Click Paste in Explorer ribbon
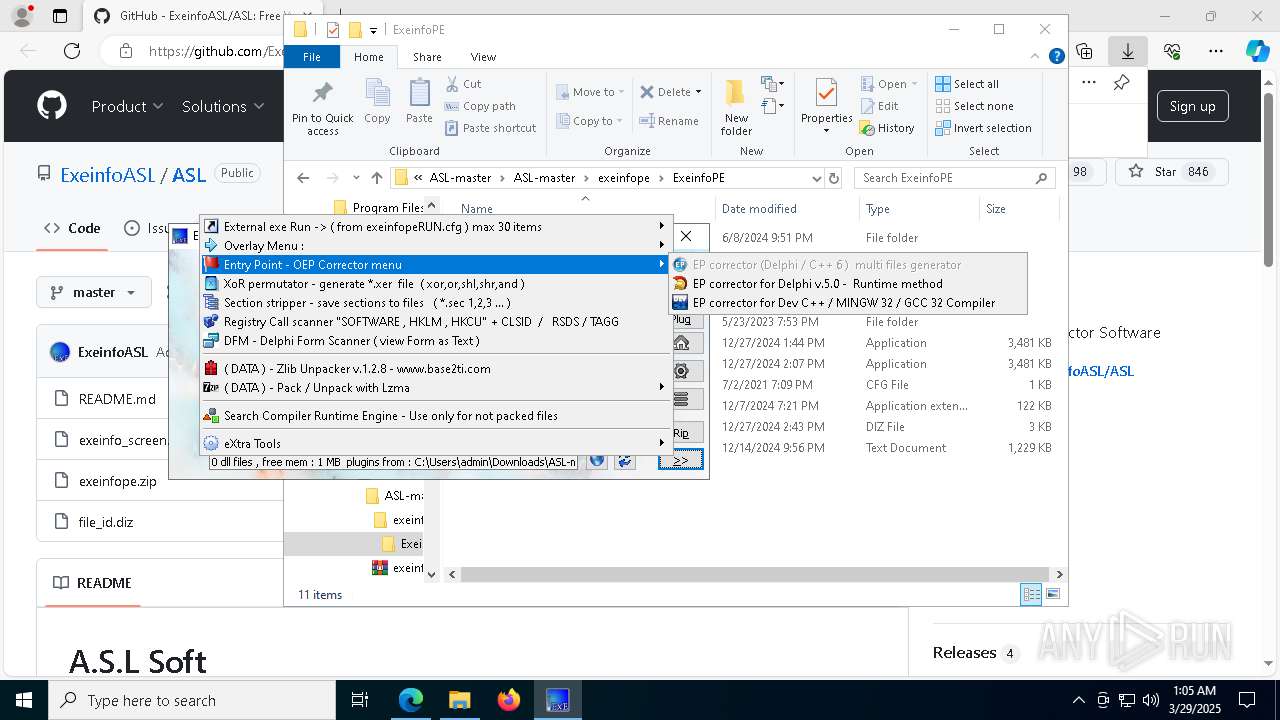This screenshot has height=720, width=1280. point(419,102)
